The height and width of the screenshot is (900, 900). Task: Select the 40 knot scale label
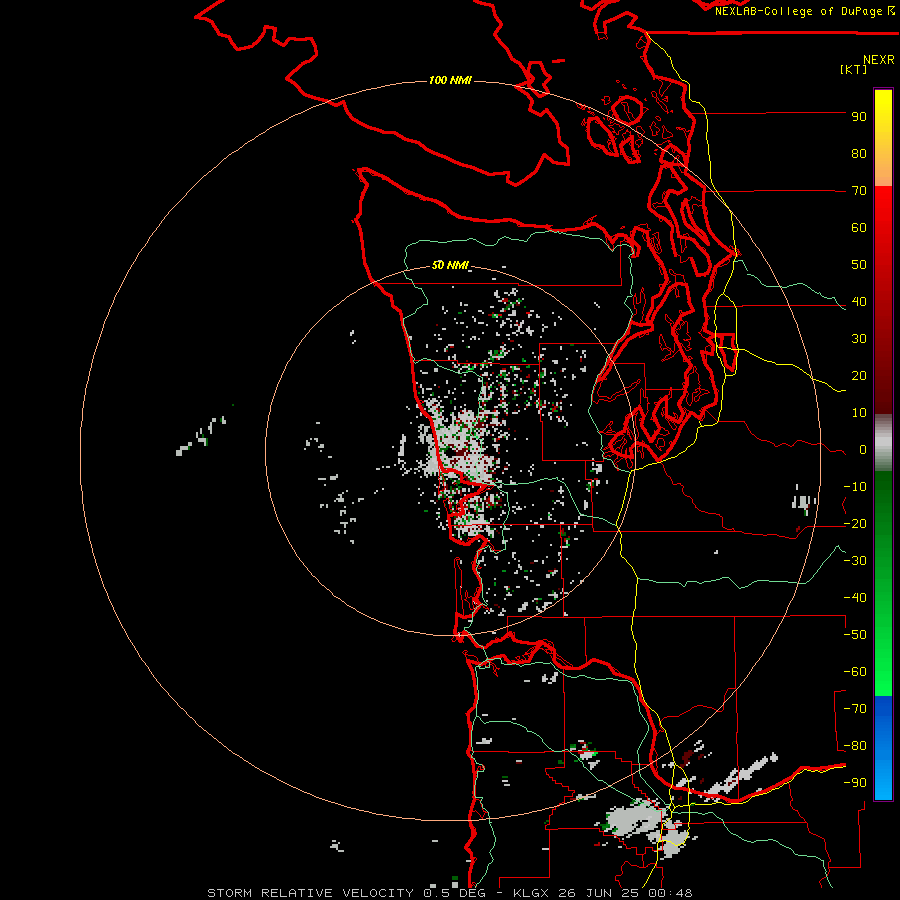859,302
